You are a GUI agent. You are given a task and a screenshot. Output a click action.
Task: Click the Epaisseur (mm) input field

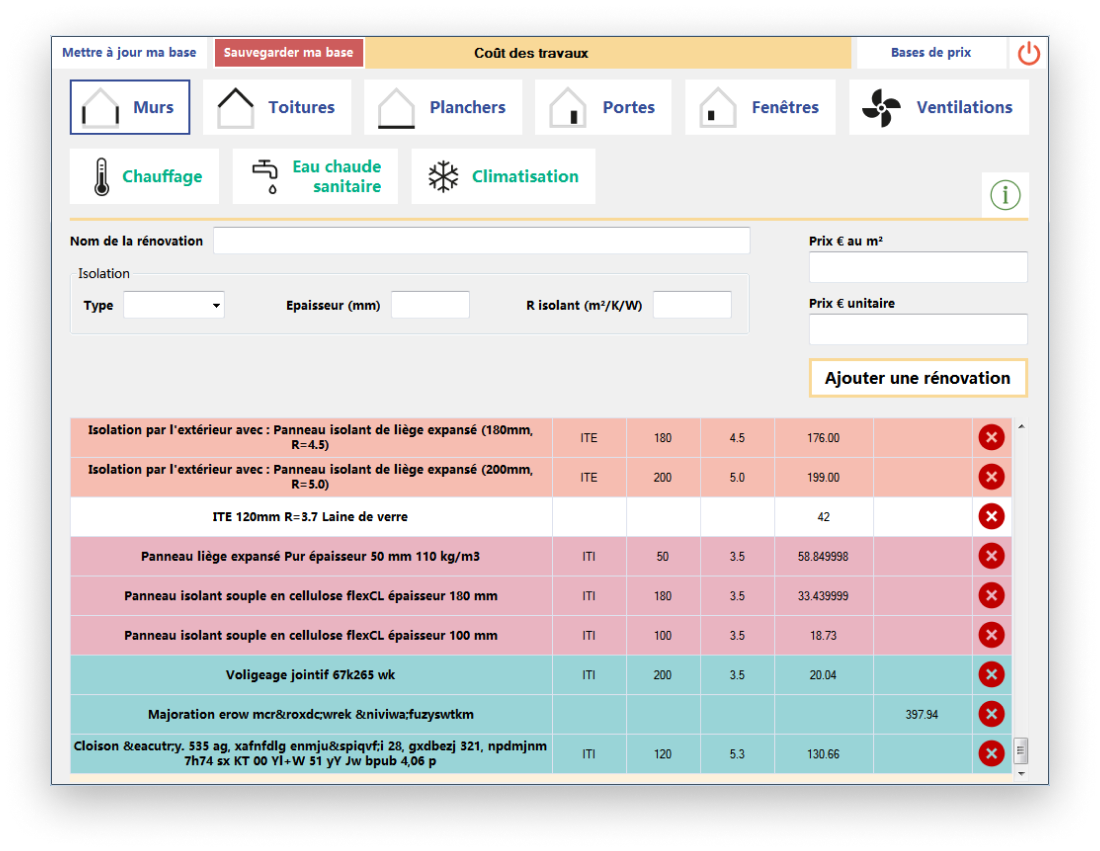[x=430, y=305]
